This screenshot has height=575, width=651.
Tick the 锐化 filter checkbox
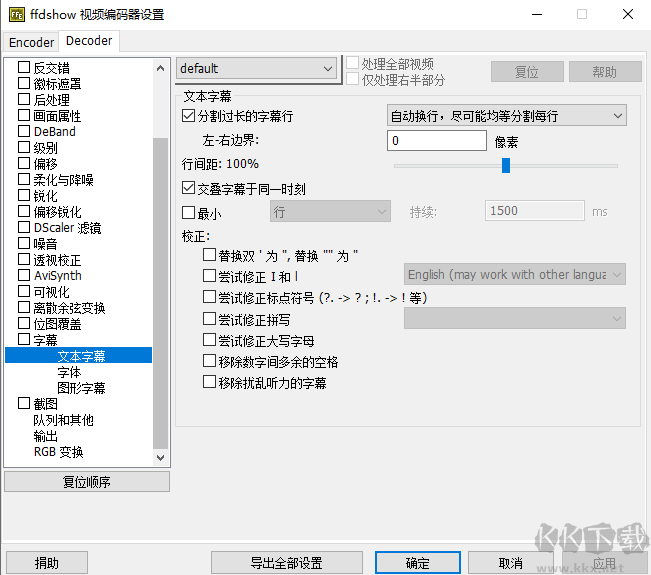(x=24, y=195)
